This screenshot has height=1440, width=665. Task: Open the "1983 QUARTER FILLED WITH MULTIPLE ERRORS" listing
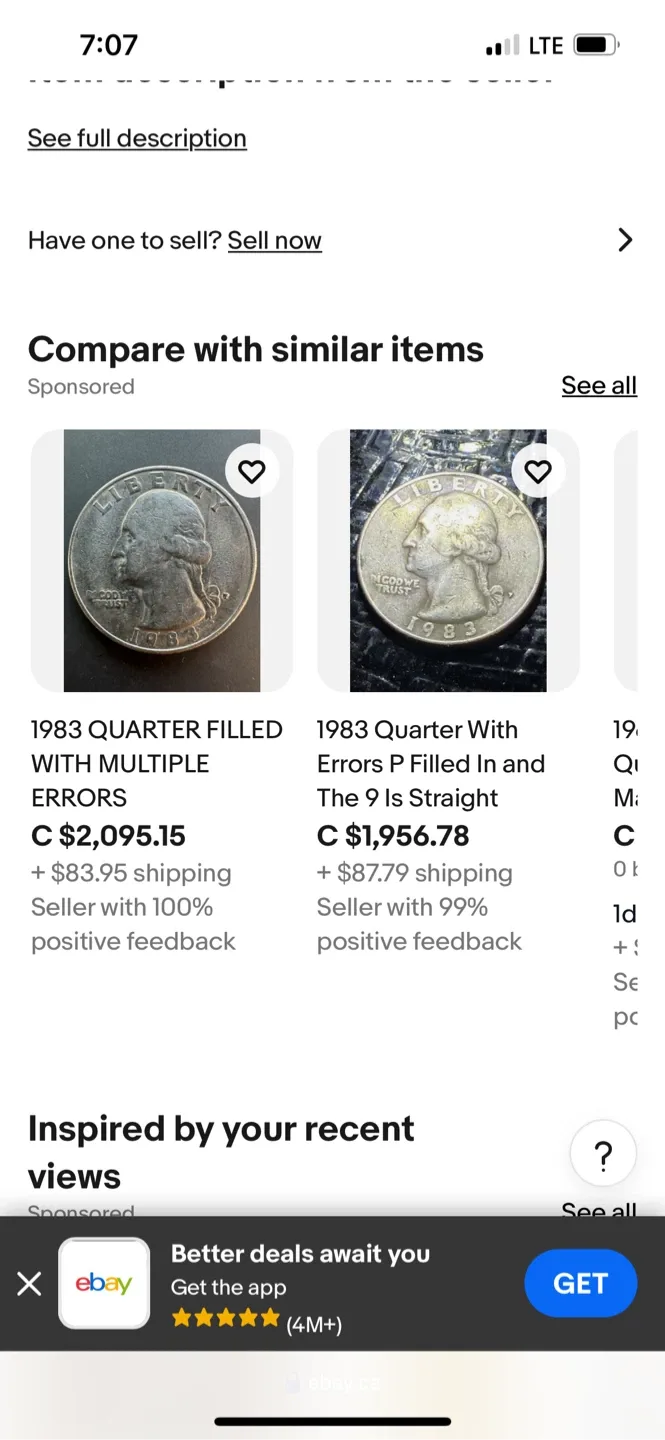coord(156,763)
